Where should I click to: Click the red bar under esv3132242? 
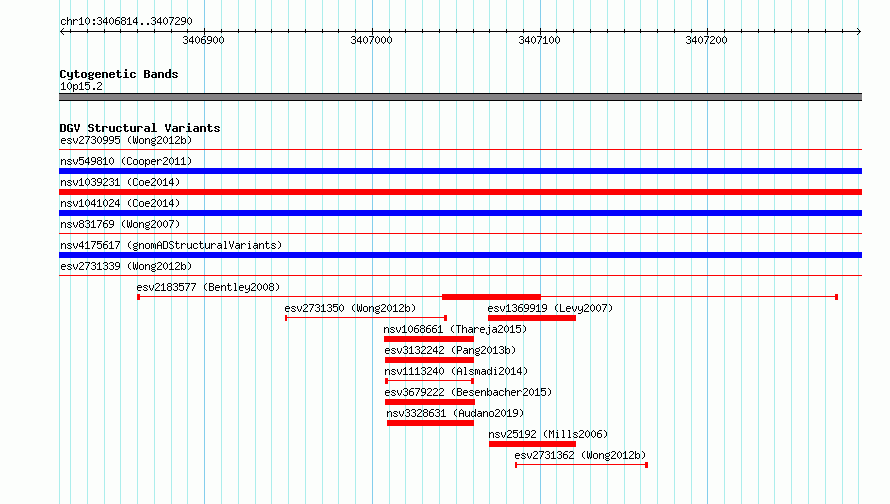point(429,360)
